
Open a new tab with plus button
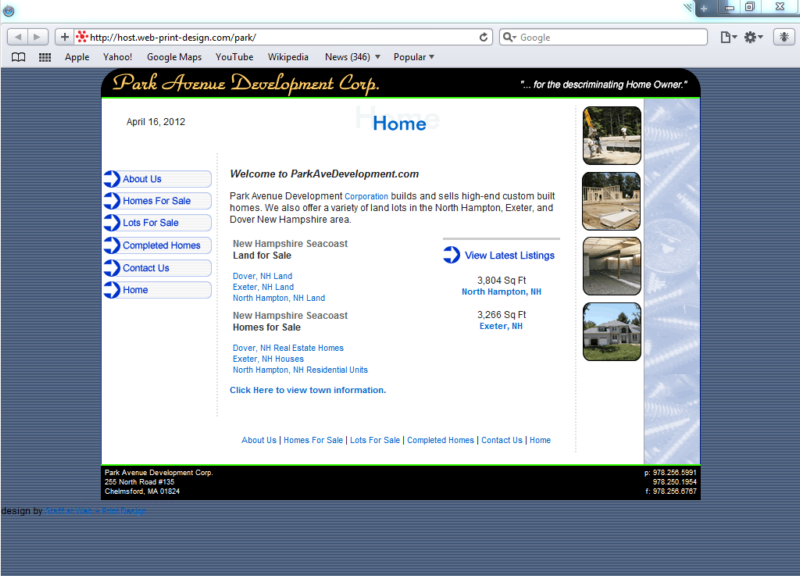pos(704,8)
